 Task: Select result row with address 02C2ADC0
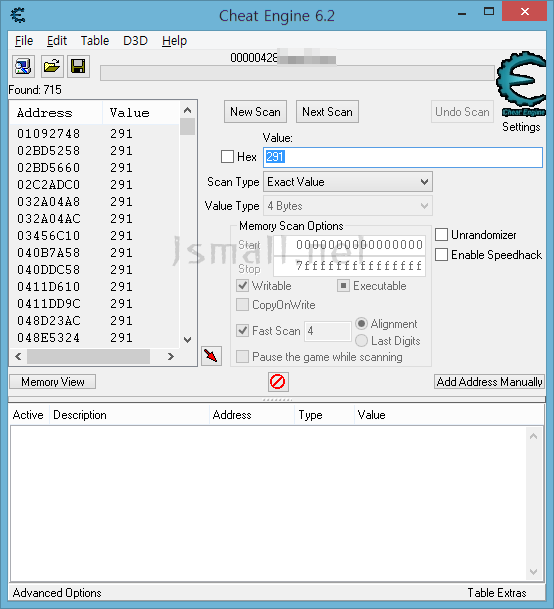(94, 184)
